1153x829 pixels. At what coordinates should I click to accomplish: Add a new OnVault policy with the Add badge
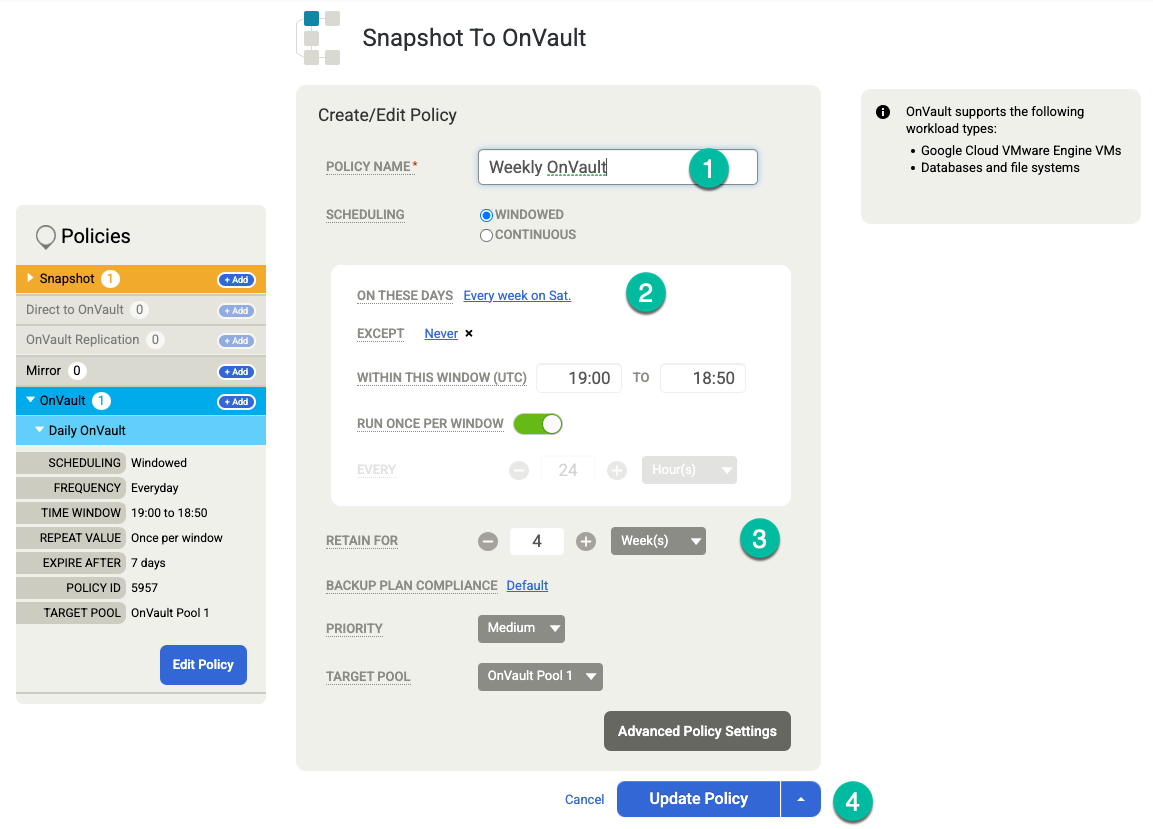pos(236,402)
